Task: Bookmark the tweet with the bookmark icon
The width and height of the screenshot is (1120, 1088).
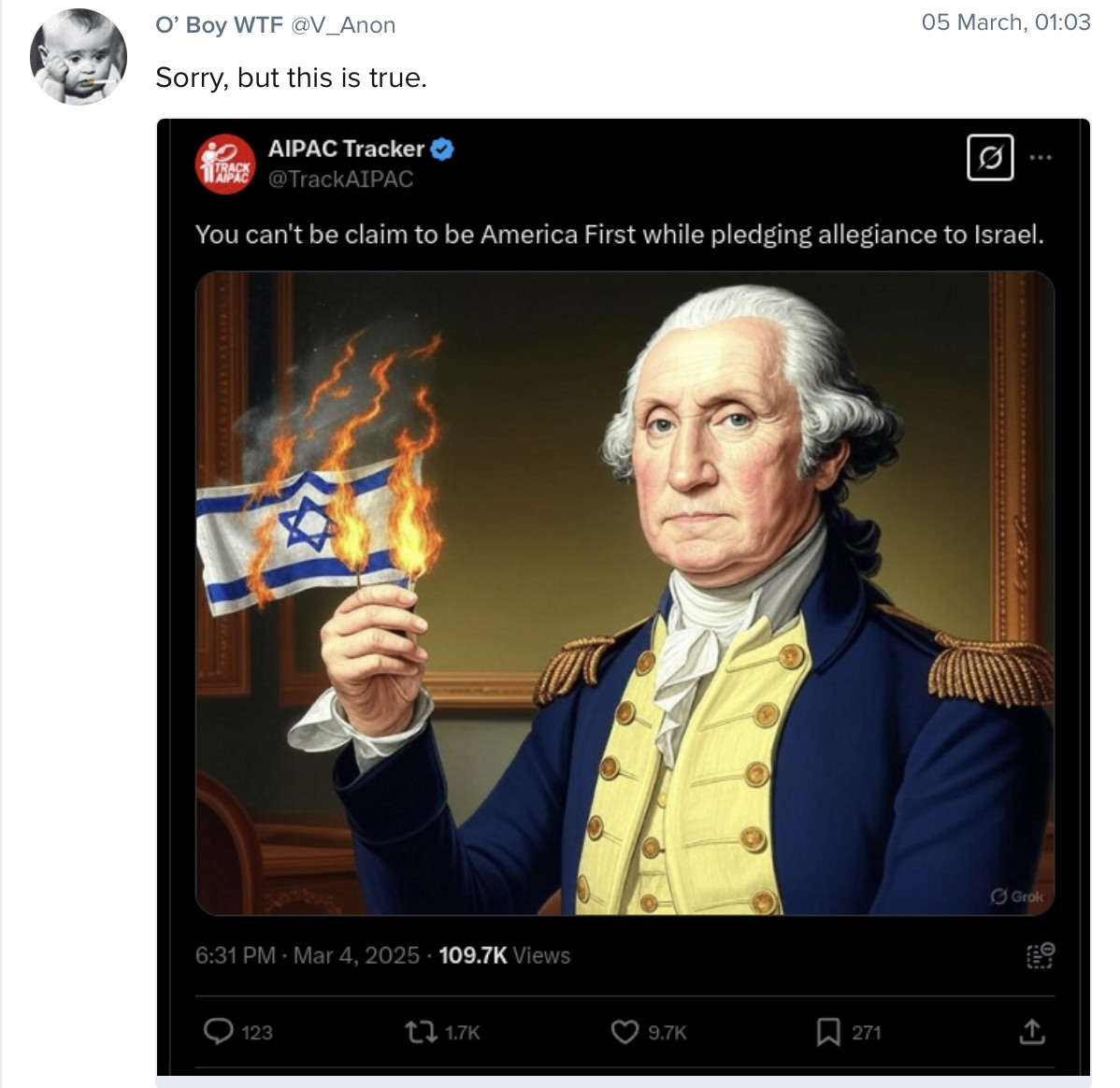Action: click(828, 1032)
